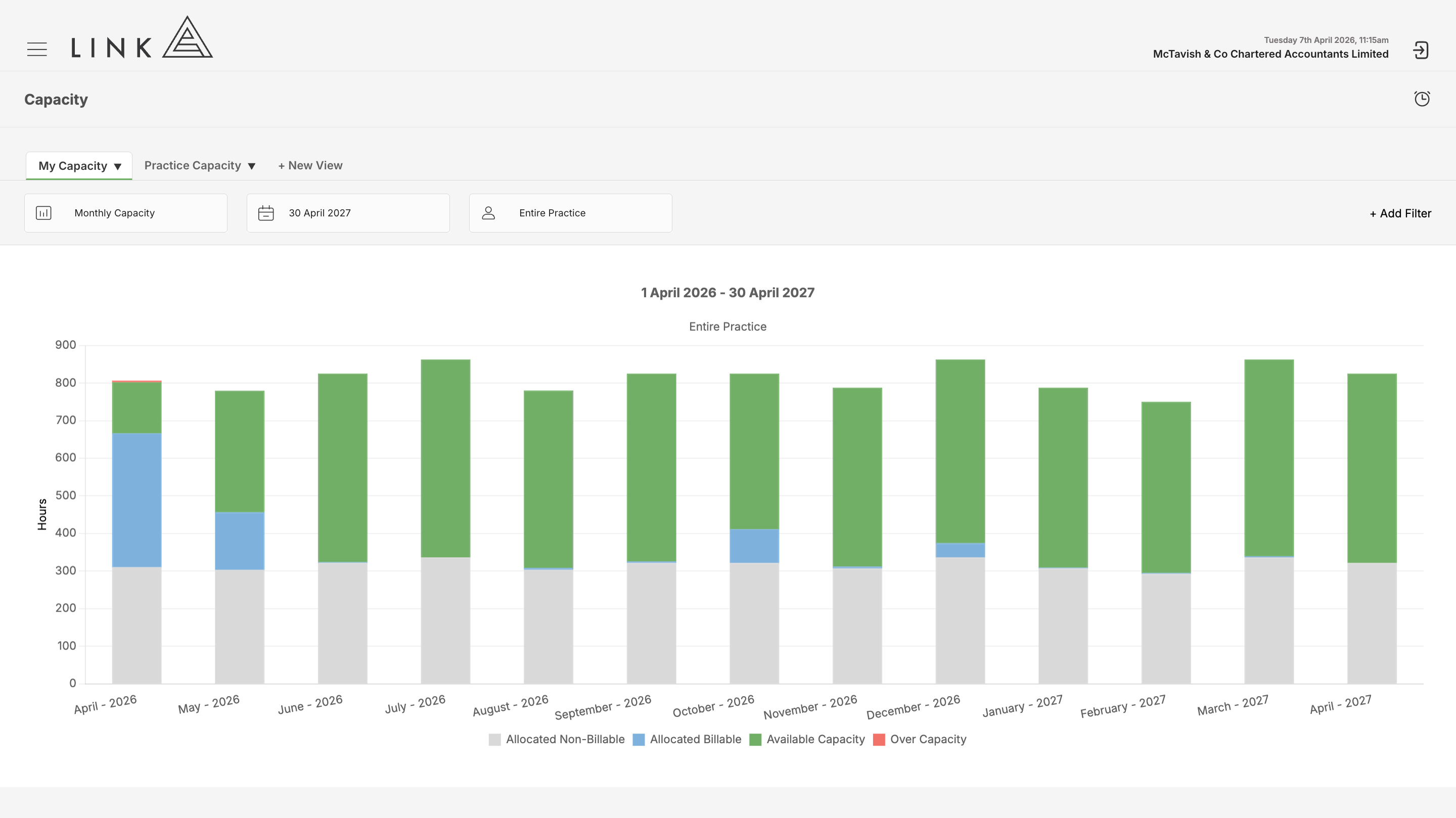The image size is (1456, 818).
Task: Open the timer clock icon
Action: click(1422, 99)
